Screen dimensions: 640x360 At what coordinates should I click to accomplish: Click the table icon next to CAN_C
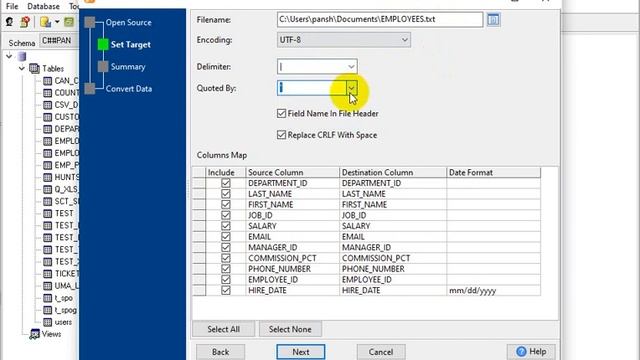pos(47,81)
